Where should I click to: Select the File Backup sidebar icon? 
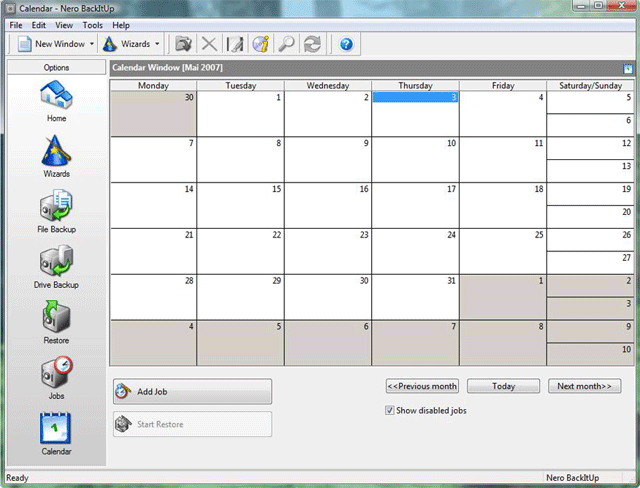[56, 211]
